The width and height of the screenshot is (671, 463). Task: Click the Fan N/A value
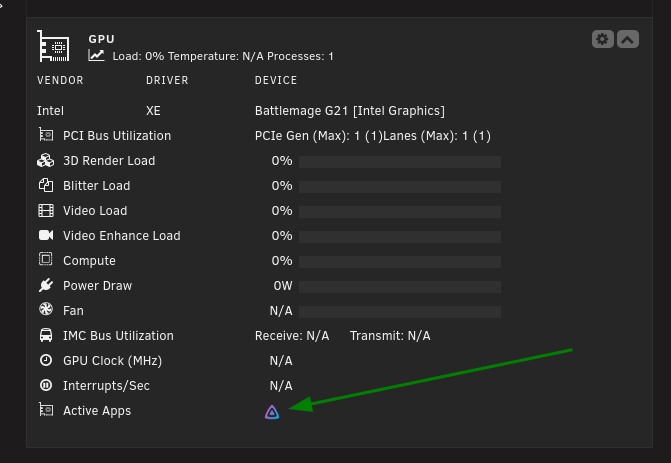click(x=281, y=311)
